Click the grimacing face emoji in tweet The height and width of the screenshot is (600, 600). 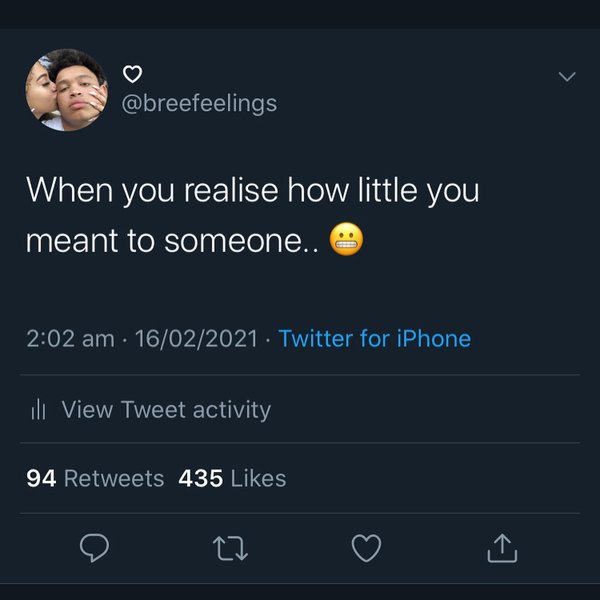(x=347, y=242)
